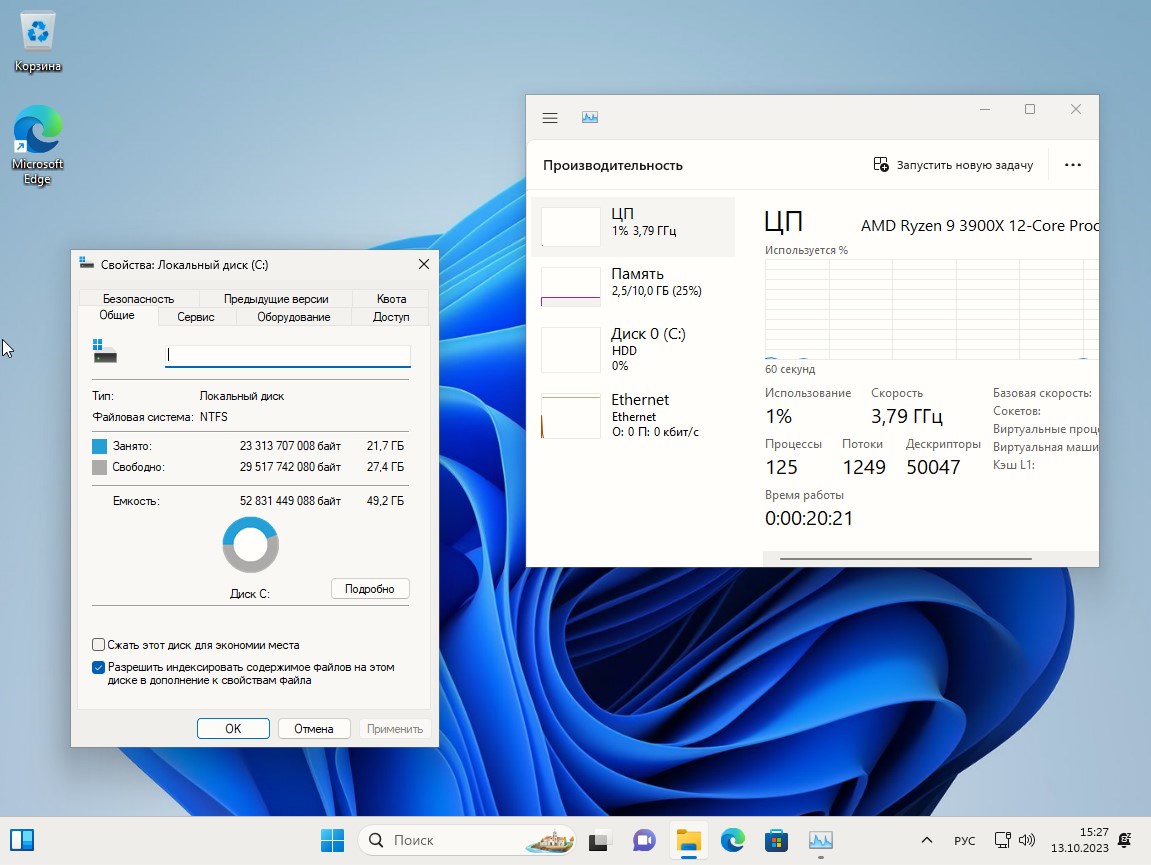Viewport: 1151px width, 865px height.
Task: Open File Explorer from taskbar
Action: [688, 840]
